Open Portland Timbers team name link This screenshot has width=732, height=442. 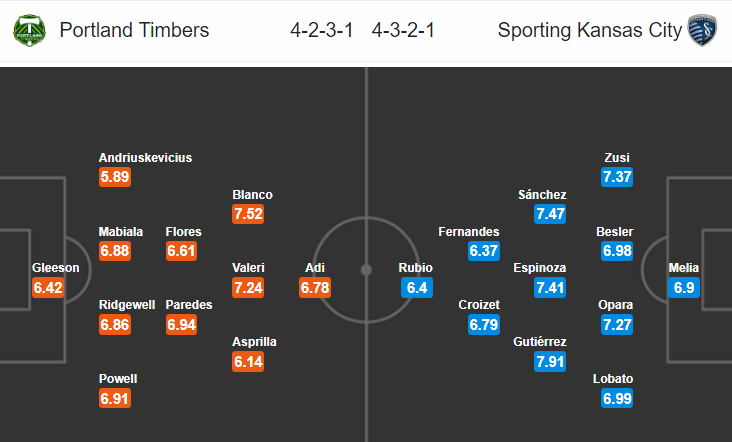pyautogui.click(x=134, y=30)
